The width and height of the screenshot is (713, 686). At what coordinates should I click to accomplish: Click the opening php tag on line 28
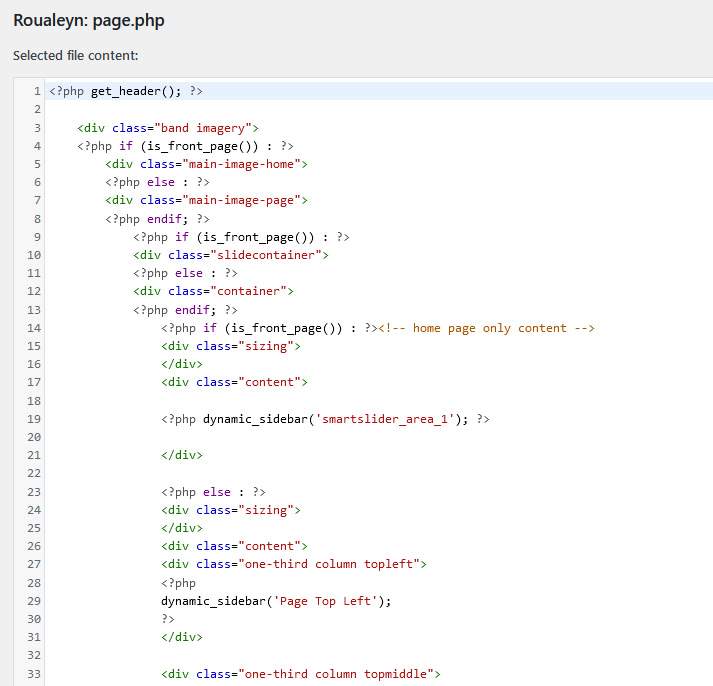(178, 583)
